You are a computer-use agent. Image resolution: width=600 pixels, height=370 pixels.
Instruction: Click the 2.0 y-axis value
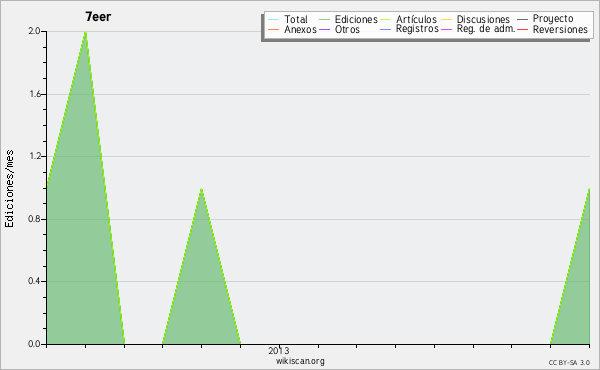pyautogui.click(x=34, y=31)
